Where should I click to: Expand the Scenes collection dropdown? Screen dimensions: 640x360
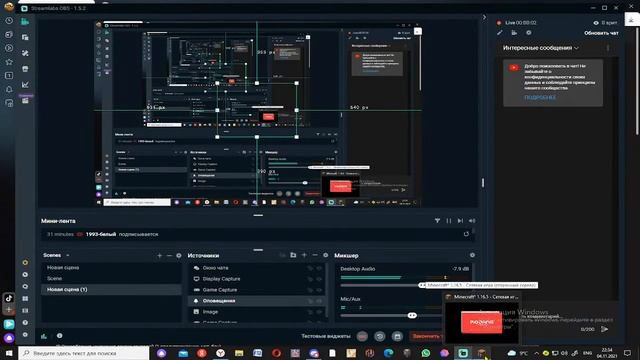68,256
